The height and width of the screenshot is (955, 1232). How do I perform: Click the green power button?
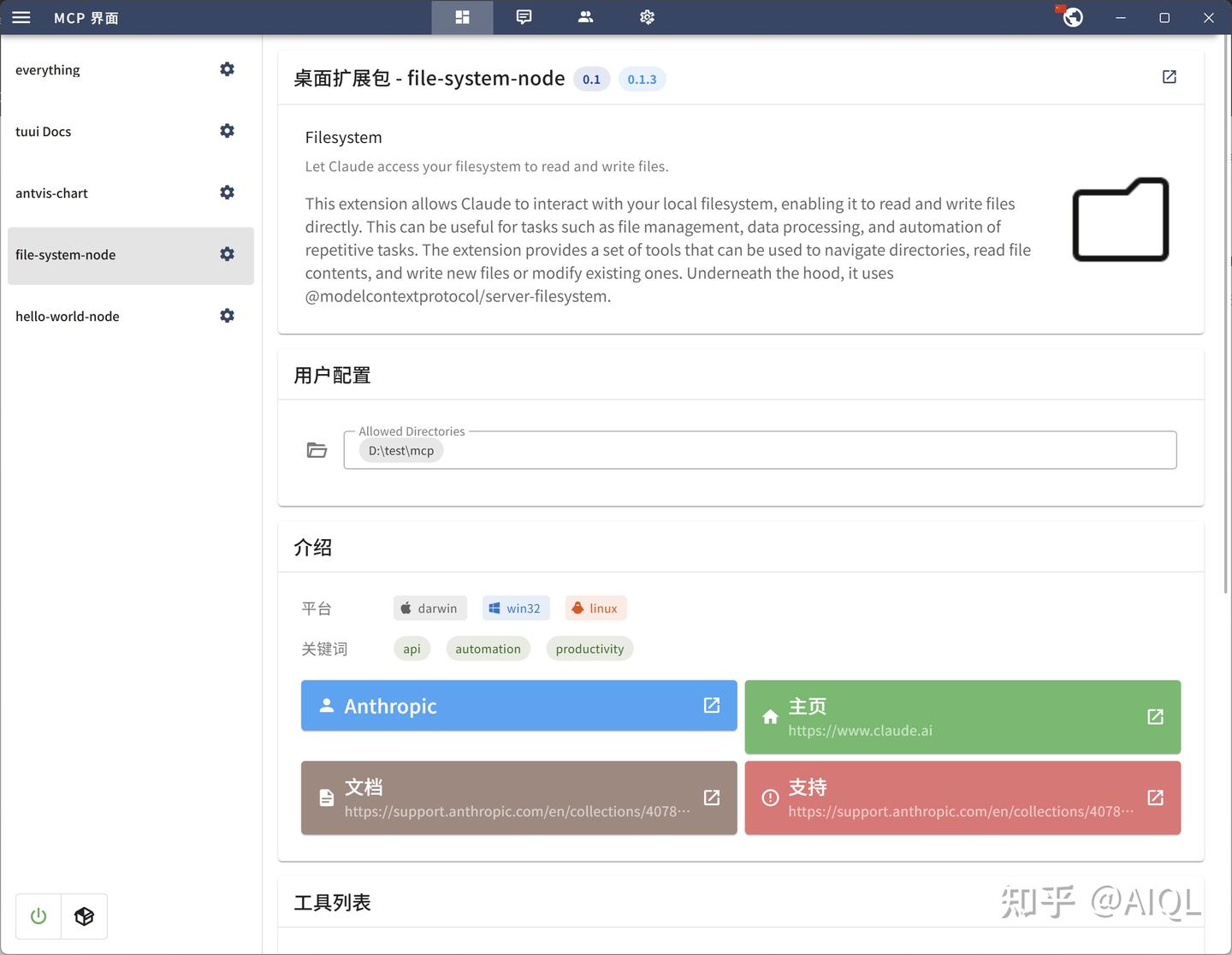point(38,916)
